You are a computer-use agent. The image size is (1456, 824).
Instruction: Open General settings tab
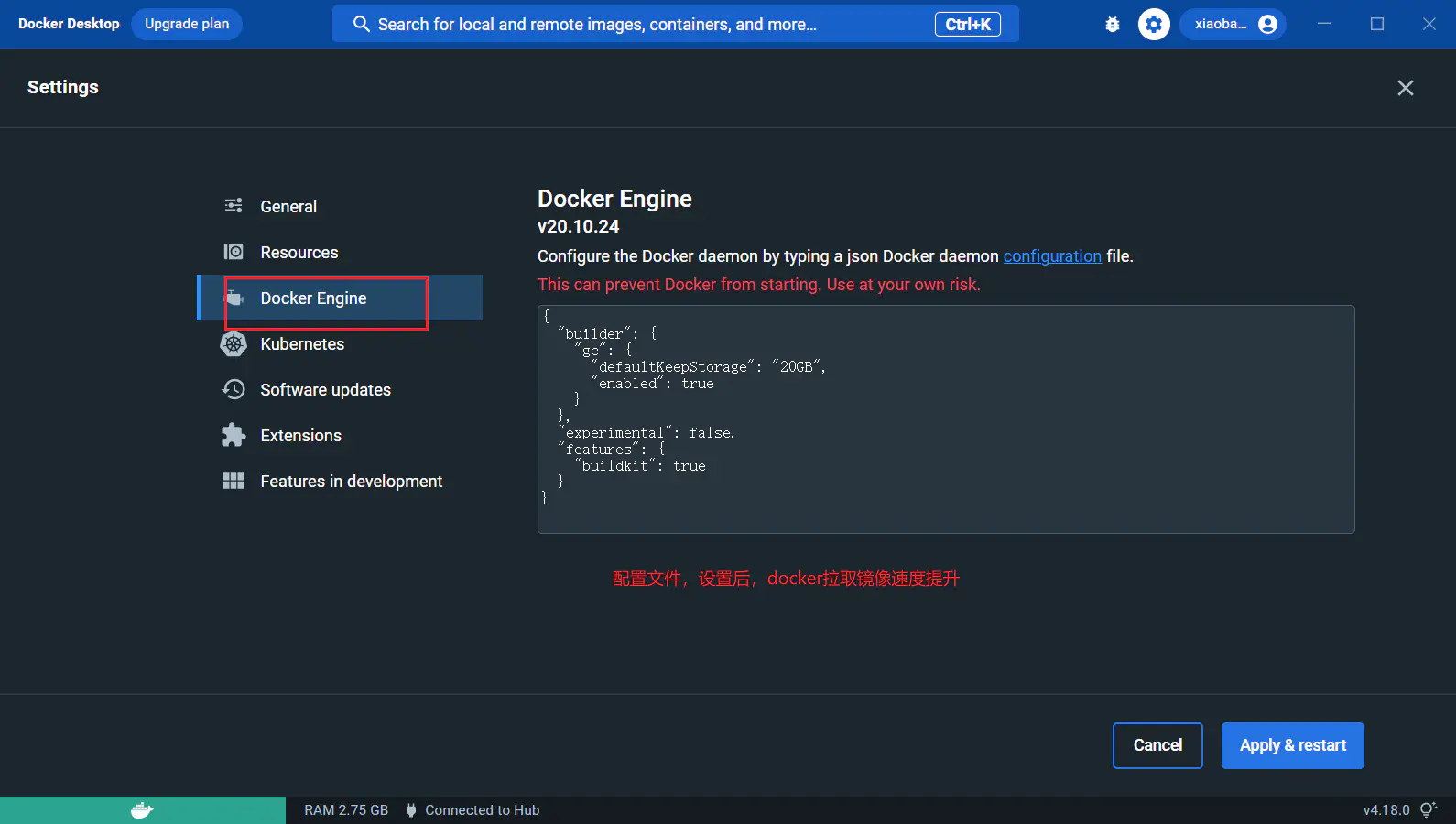[340, 206]
